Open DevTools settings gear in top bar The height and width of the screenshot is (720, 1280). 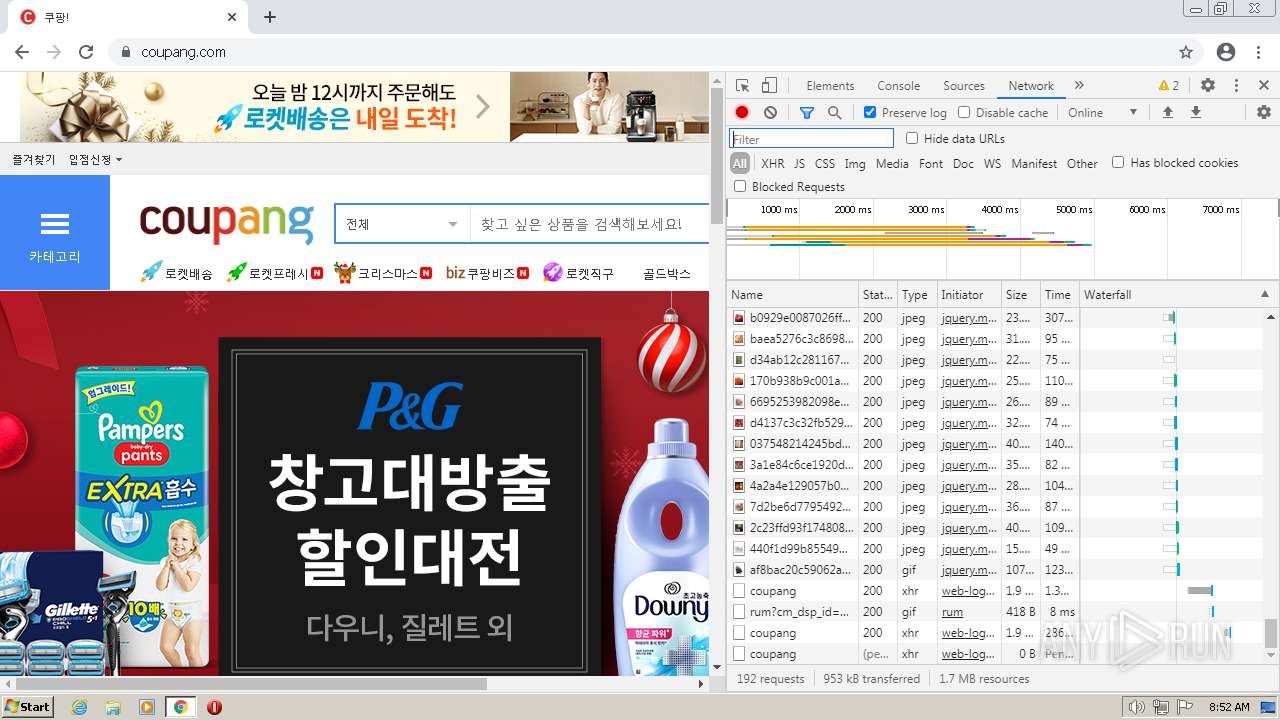(1208, 86)
